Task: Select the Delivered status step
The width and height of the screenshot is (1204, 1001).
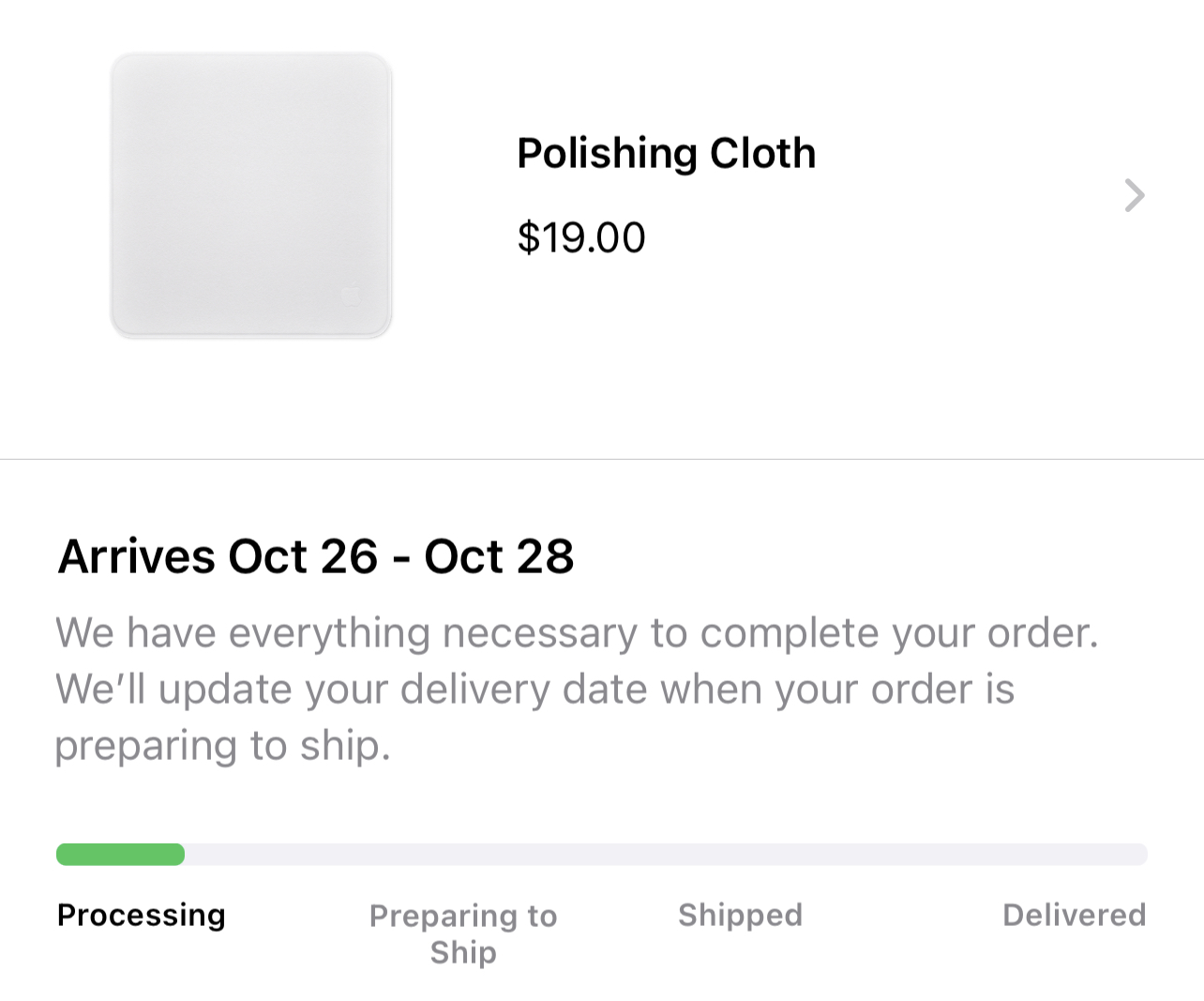Action: coord(1074,915)
